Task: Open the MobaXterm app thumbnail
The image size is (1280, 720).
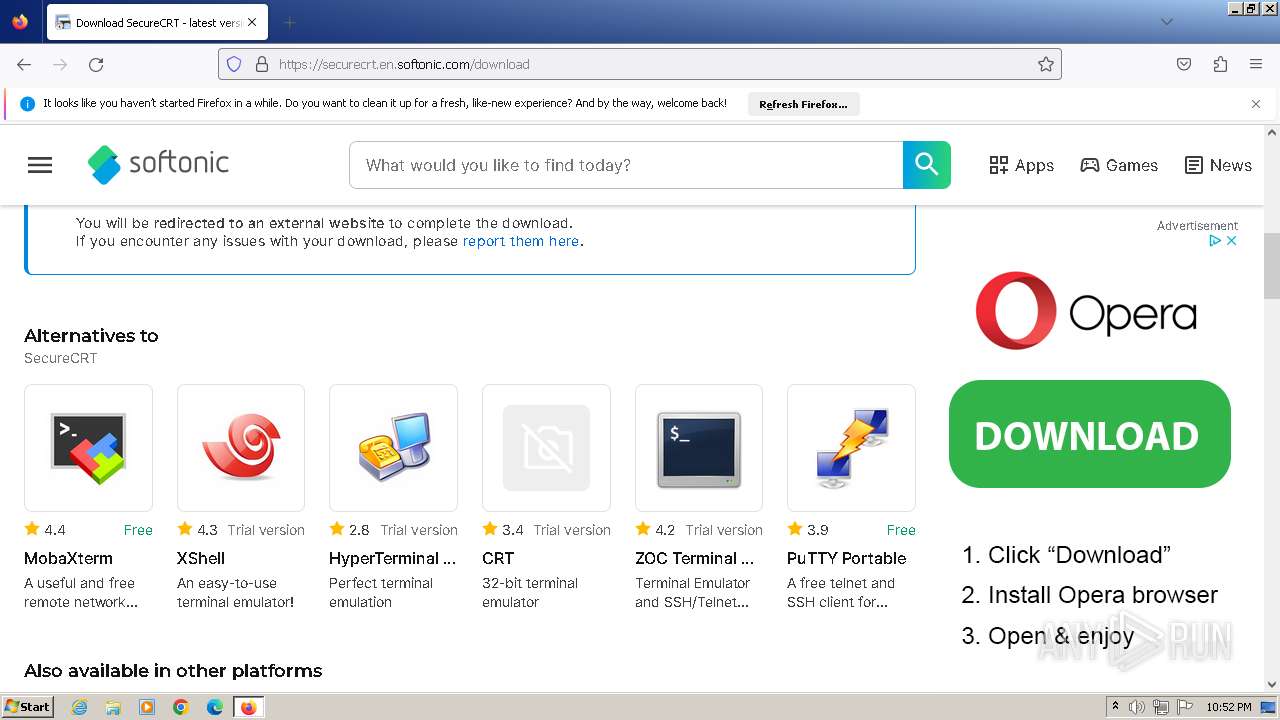Action: 88,448
